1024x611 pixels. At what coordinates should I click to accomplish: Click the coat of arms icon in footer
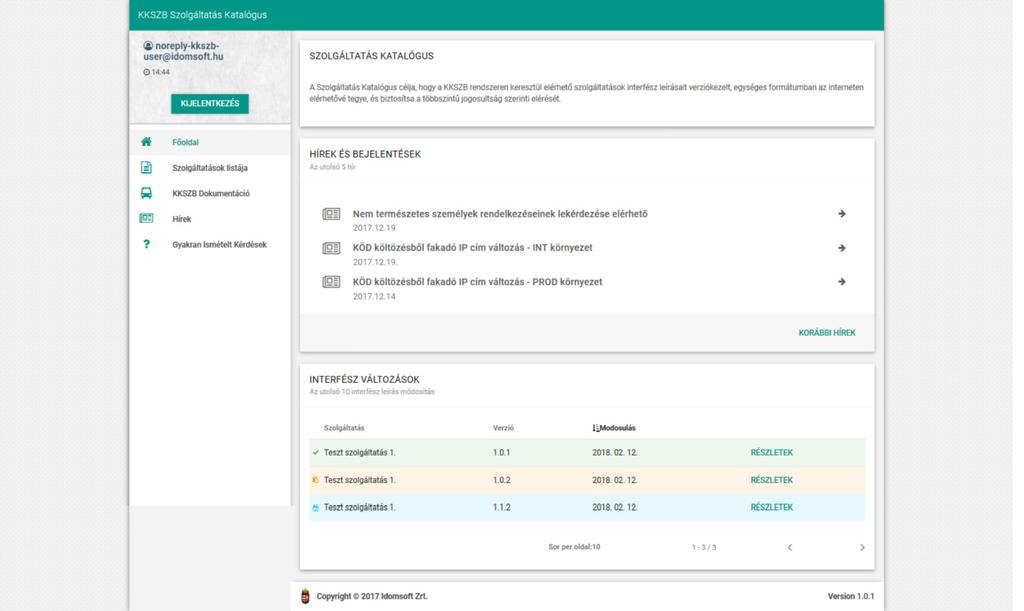305,596
